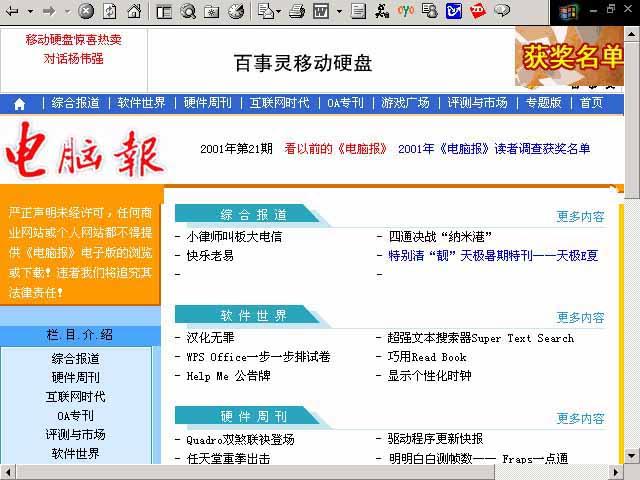
Task: Open article 四通决战"纳米港"
Action: coord(440,237)
